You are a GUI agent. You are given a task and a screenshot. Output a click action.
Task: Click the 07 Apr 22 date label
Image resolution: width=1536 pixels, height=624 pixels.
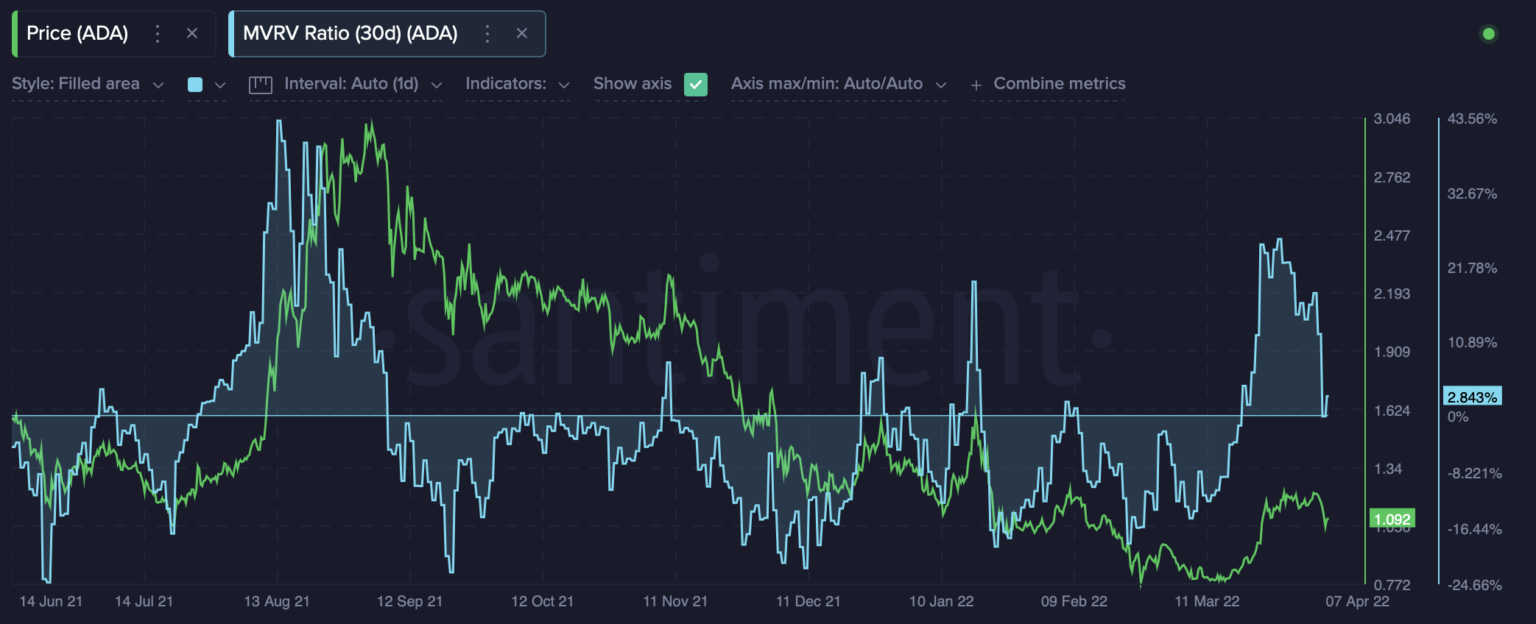(1358, 601)
